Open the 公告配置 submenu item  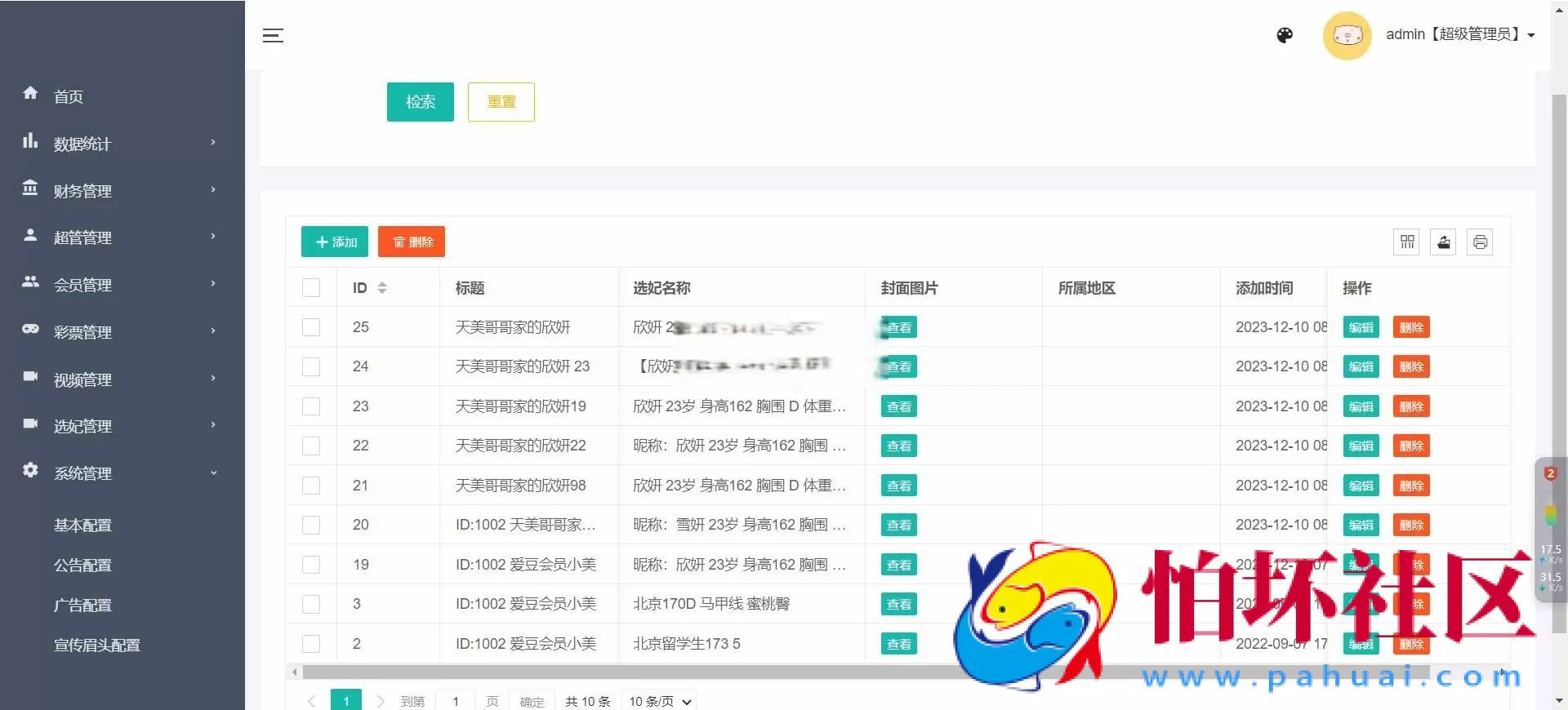click(82, 566)
